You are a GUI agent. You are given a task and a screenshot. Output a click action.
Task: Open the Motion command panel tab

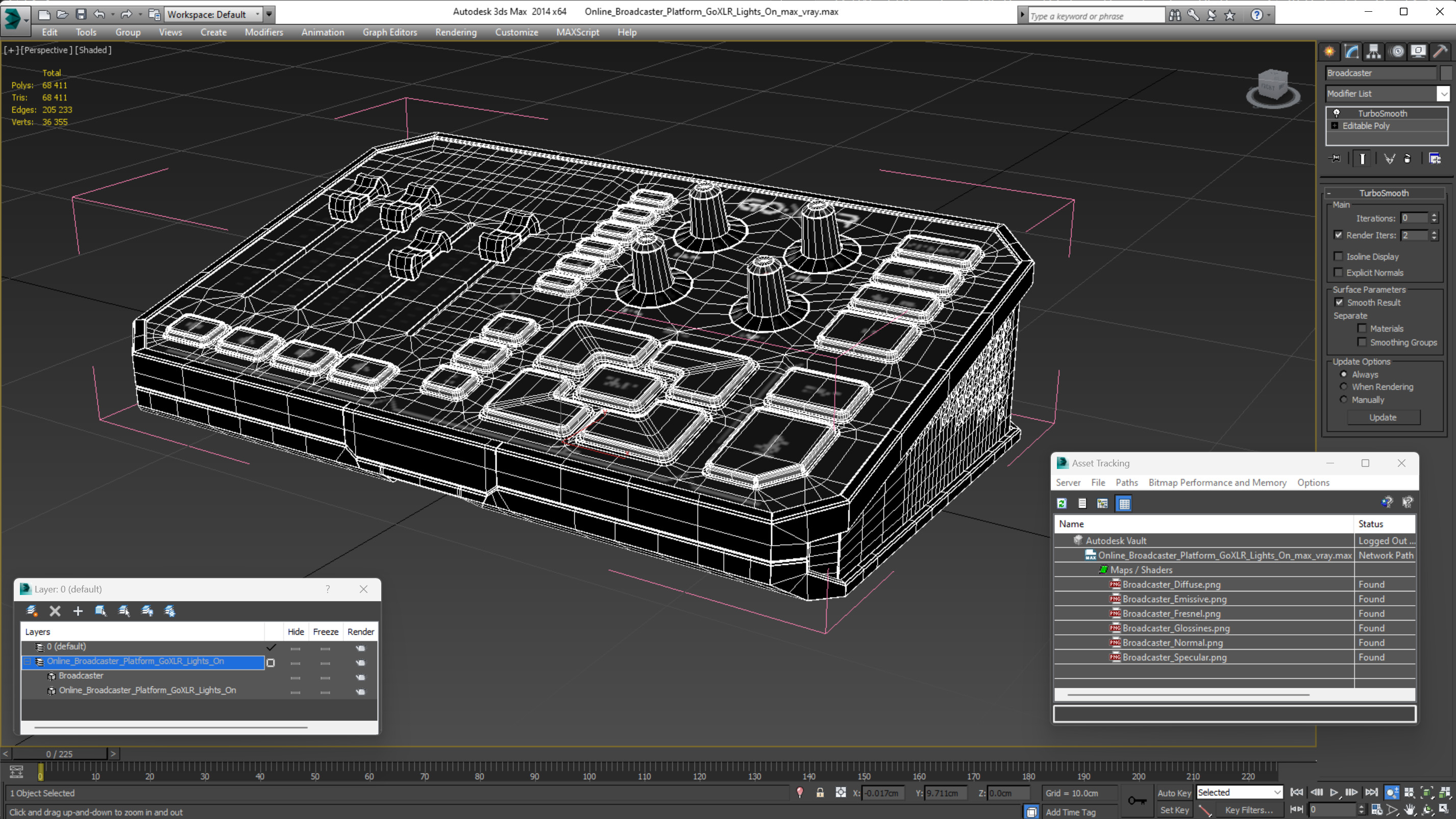1397,52
